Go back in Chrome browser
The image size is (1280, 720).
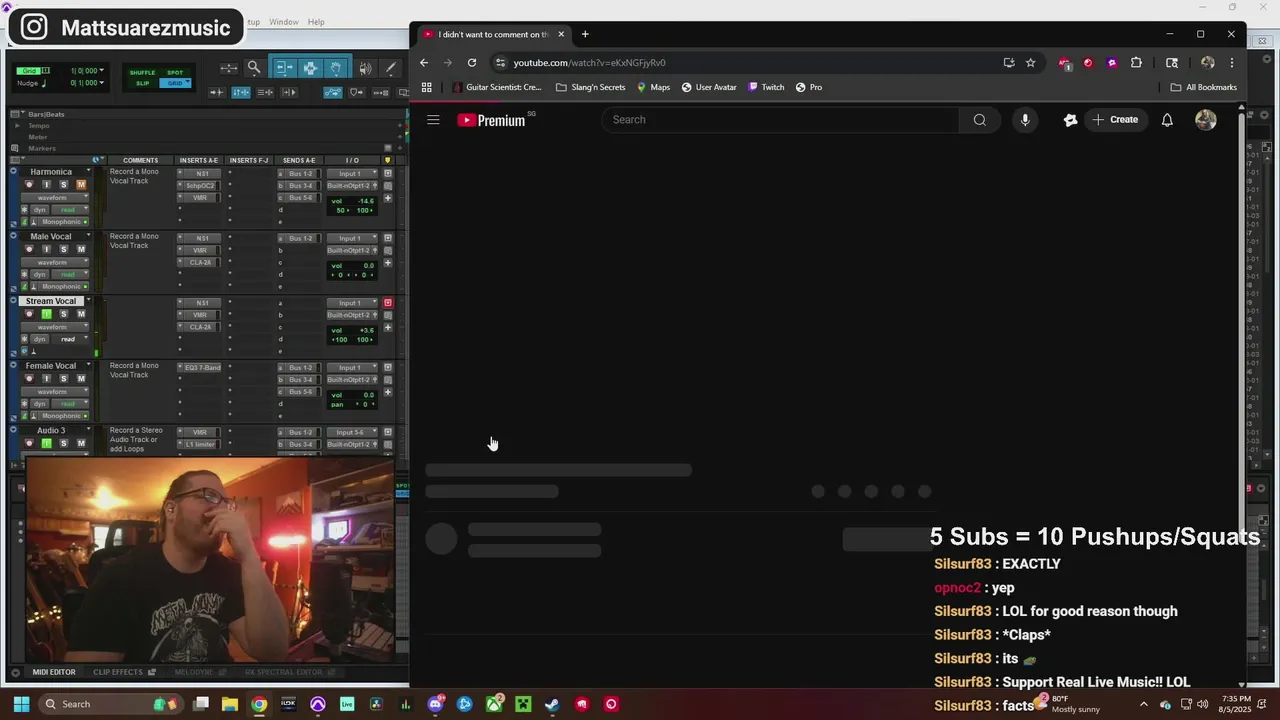pyautogui.click(x=424, y=62)
